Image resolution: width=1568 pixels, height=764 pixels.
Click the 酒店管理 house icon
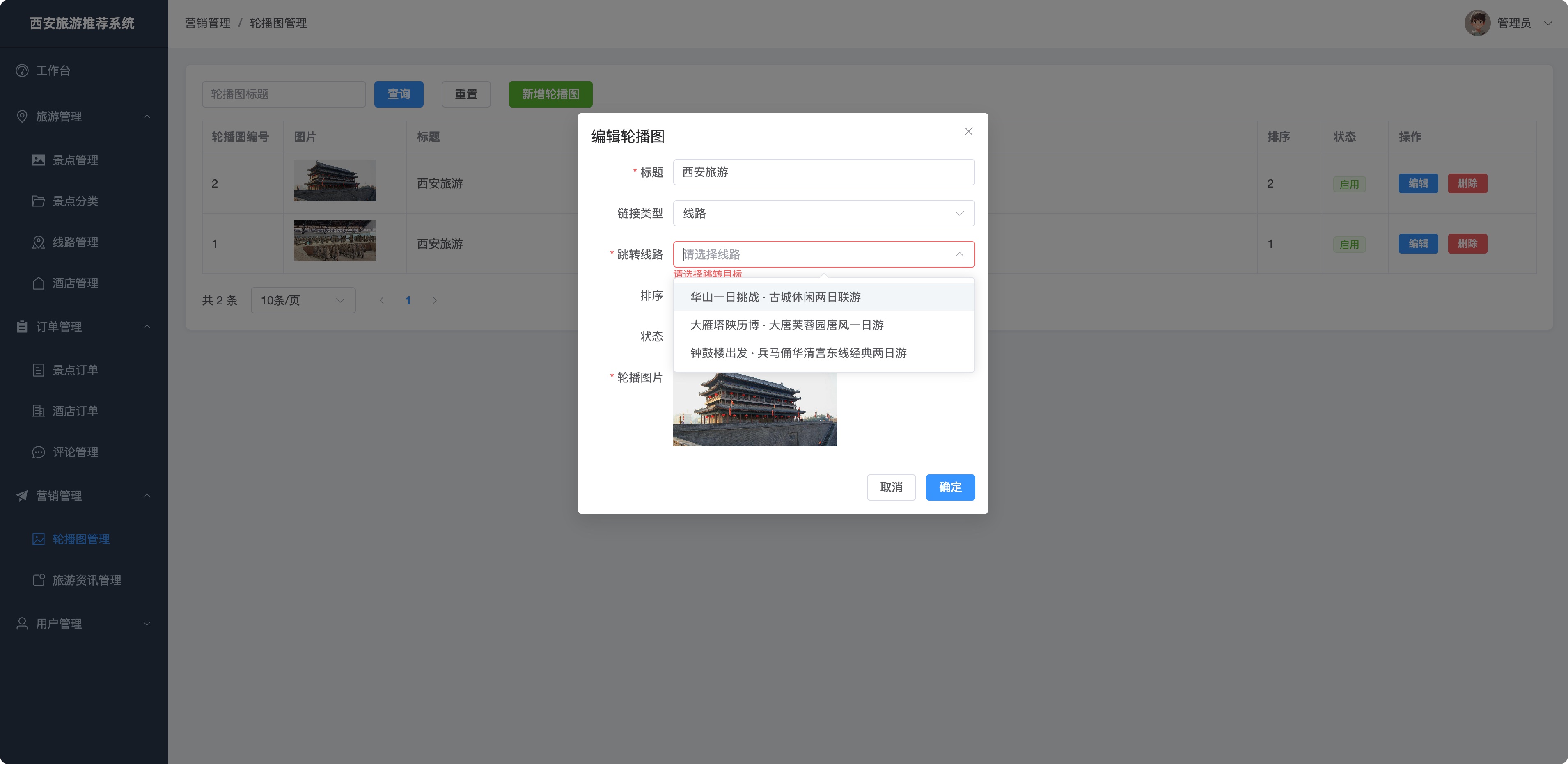[38, 283]
